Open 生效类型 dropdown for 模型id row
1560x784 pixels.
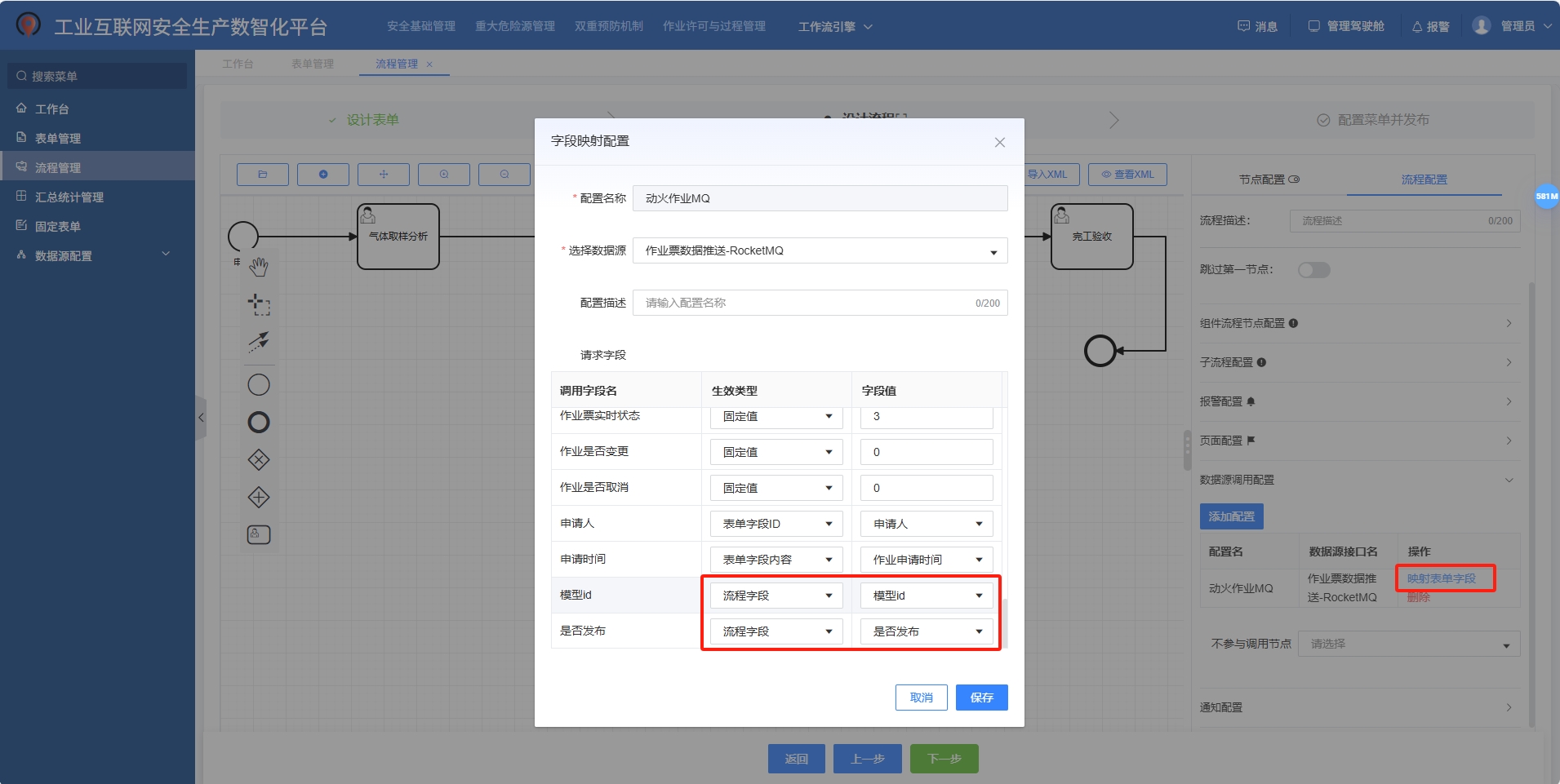click(776, 596)
